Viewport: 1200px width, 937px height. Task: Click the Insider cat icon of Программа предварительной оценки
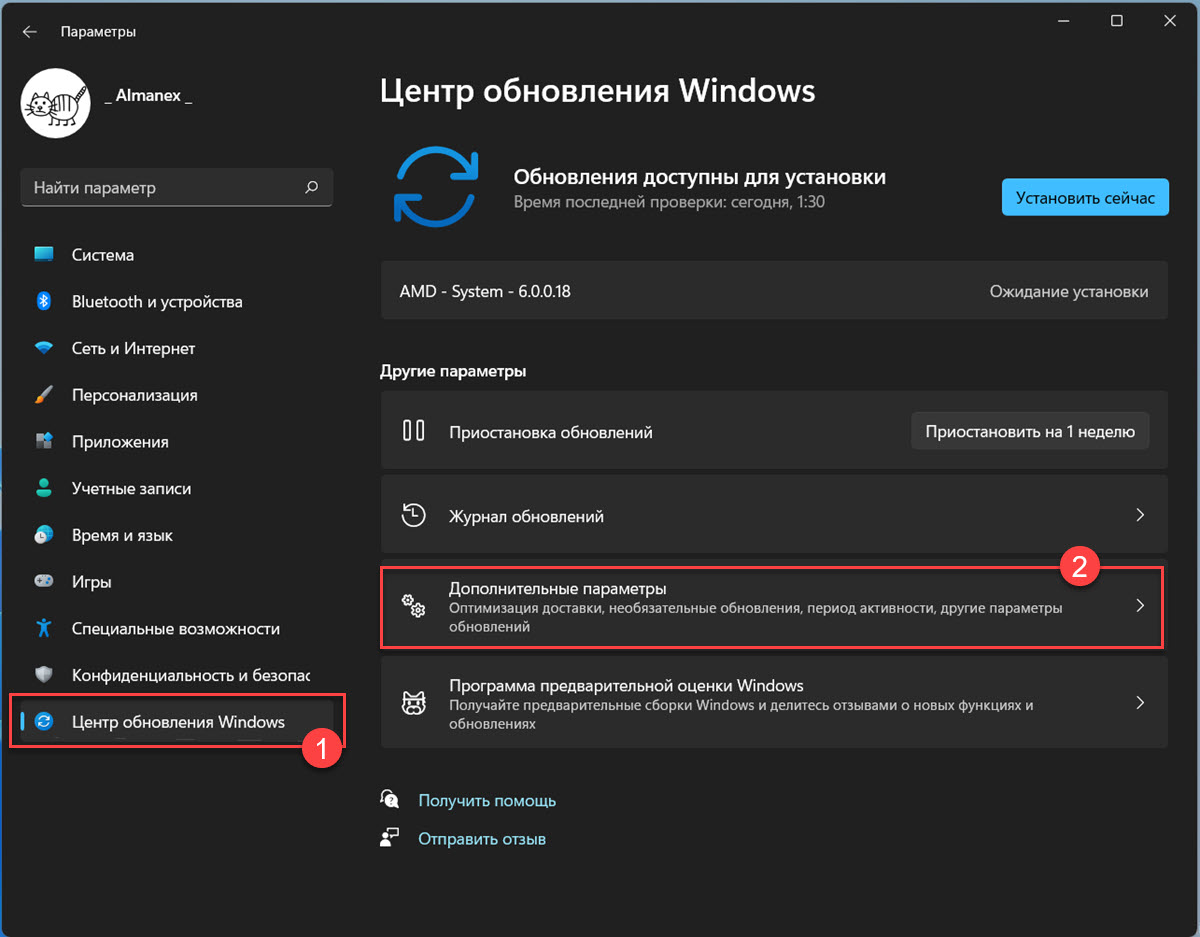[x=414, y=703]
